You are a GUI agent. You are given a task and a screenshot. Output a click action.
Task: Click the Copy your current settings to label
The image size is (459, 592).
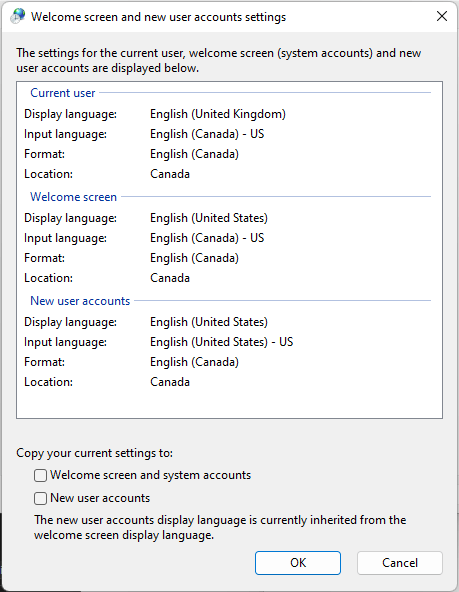click(94, 453)
